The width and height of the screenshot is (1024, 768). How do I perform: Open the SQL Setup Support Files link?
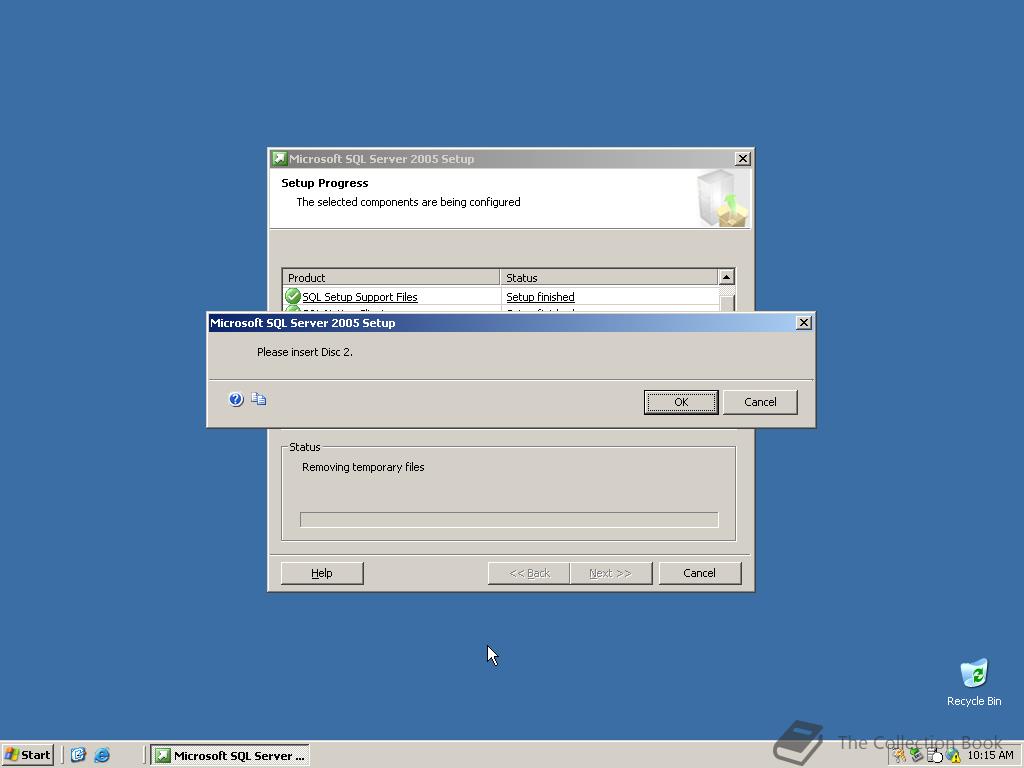(x=360, y=296)
